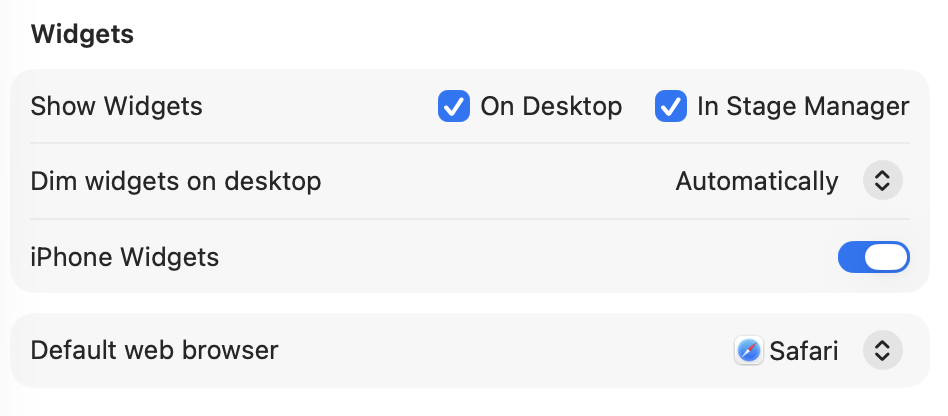This screenshot has height=416, width=948.
Task: Uncheck the On Desktop checkbox
Action: click(454, 106)
